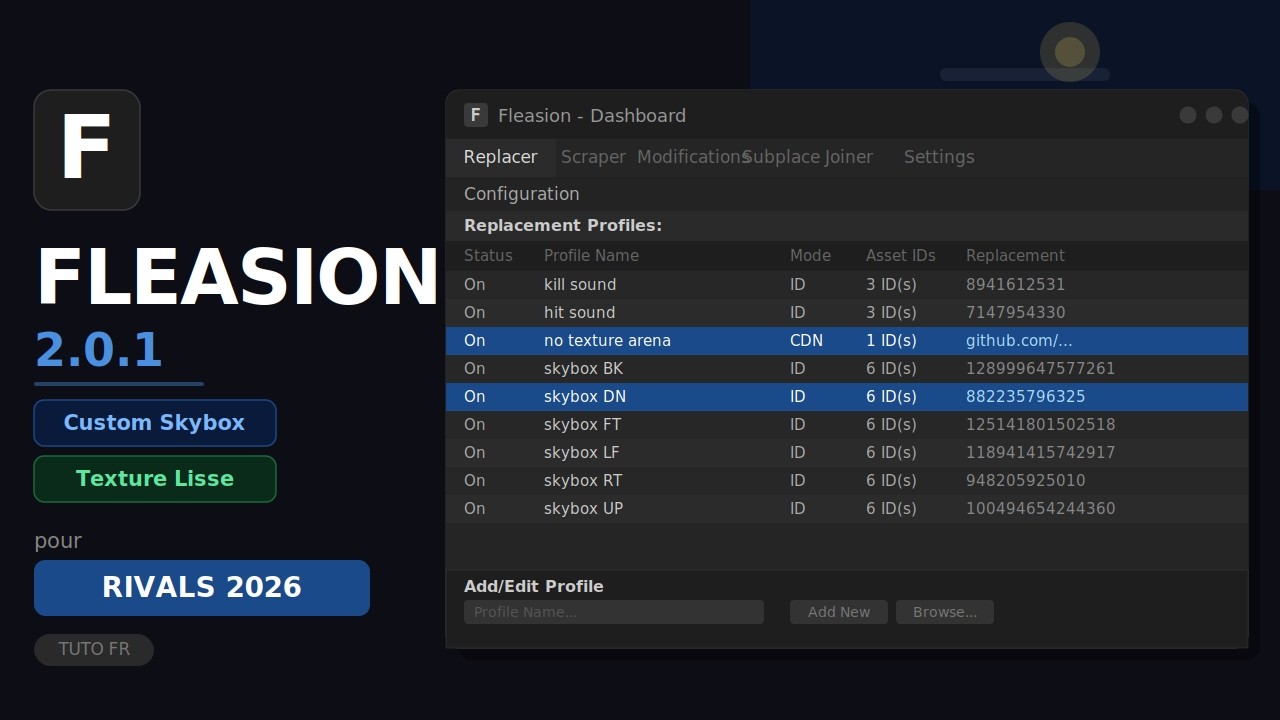Click replacement value 8941612531
Viewport: 1280px width, 720px height.
coord(1015,285)
